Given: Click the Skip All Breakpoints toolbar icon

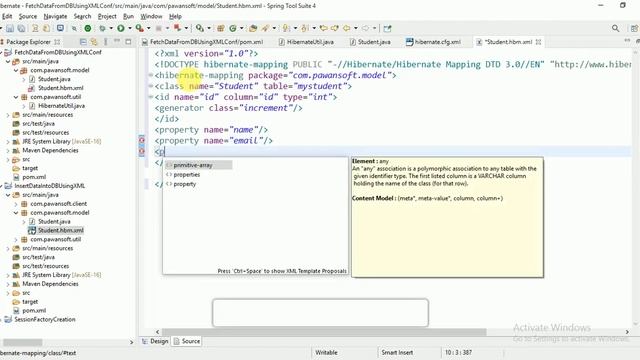Looking at the screenshot, I should pyautogui.click(x=74, y=28).
